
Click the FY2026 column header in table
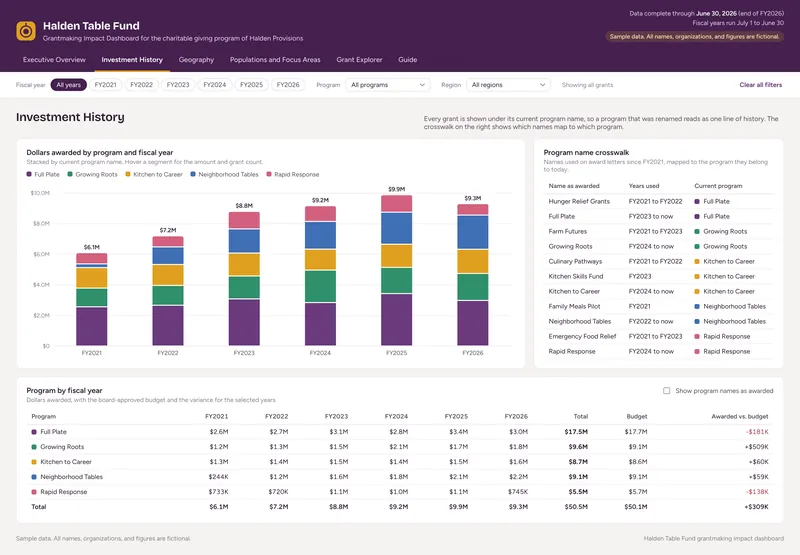[x=516, y=417]
